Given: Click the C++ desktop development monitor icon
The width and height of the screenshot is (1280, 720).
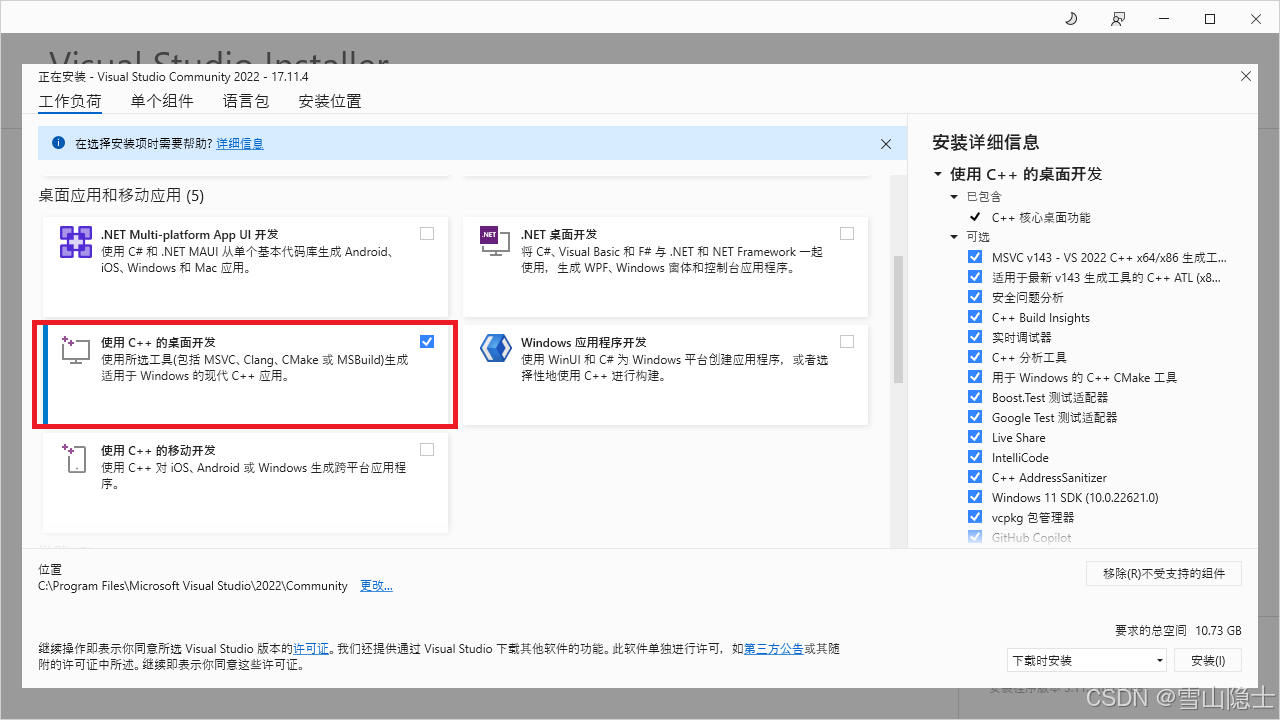Looking at the screenshot, I should click(76, 349).
